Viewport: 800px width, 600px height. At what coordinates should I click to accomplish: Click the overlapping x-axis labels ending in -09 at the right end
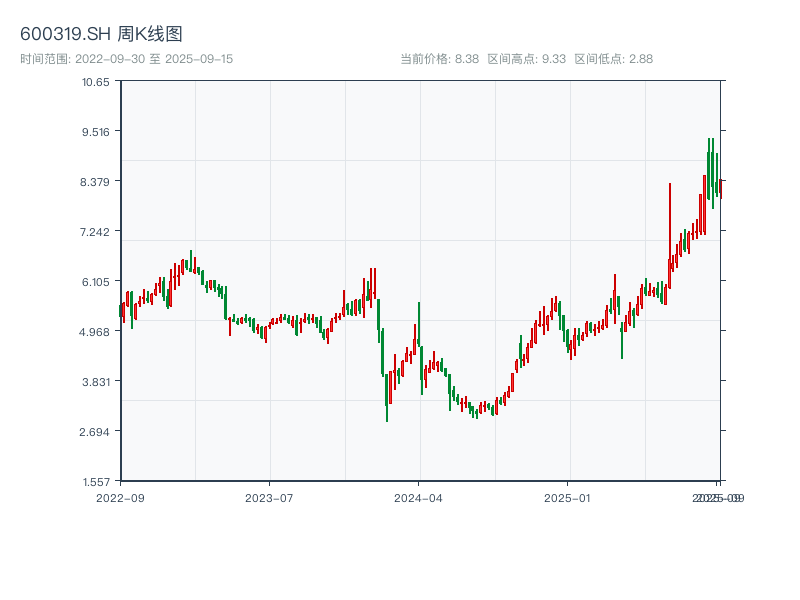click(x=718, y=498)
